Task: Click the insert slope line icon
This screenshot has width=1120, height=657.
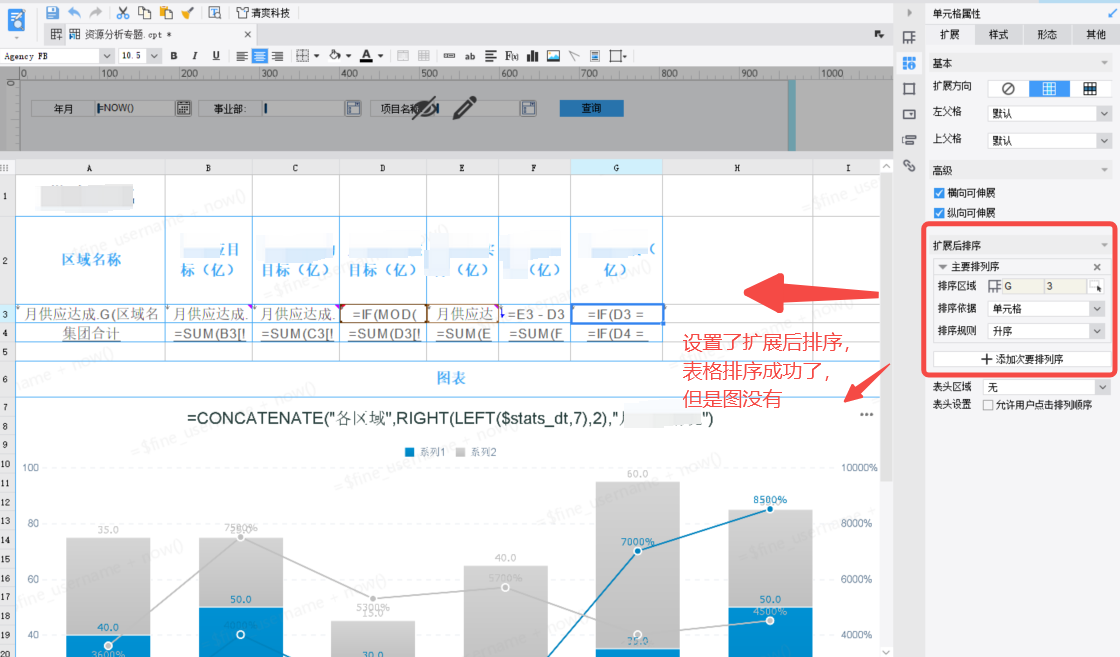Action: [x=574, y=56]
